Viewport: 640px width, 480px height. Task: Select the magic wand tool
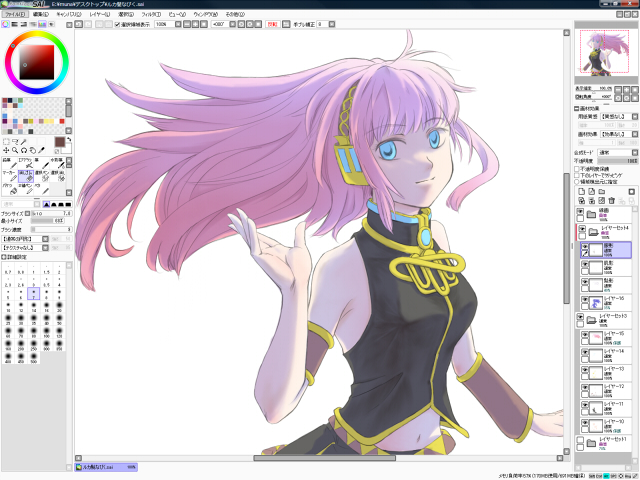point(24,142)
